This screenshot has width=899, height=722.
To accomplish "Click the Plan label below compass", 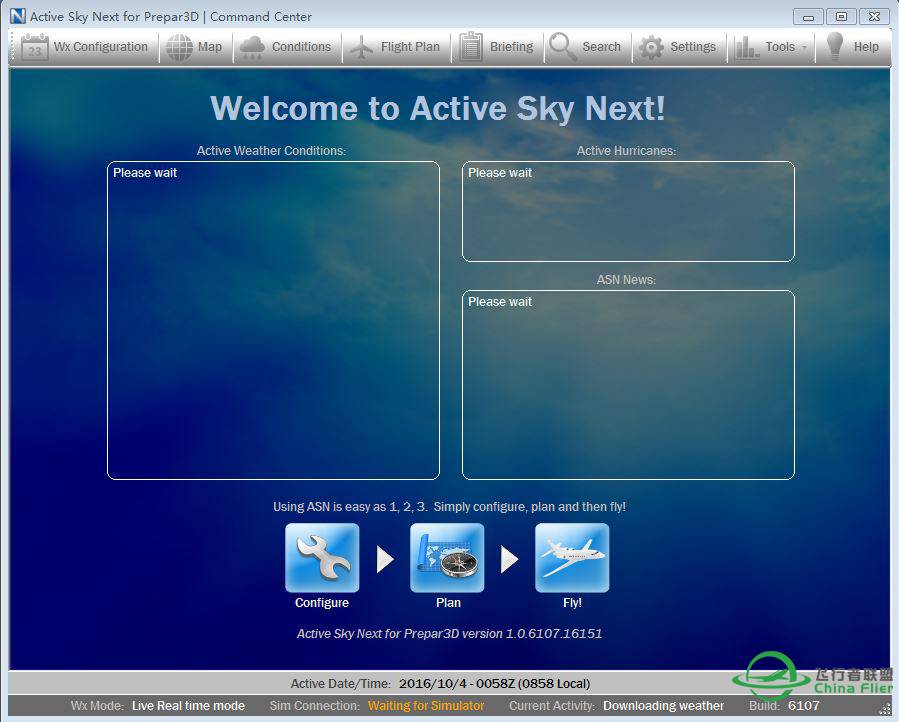I will pos(448,603).
